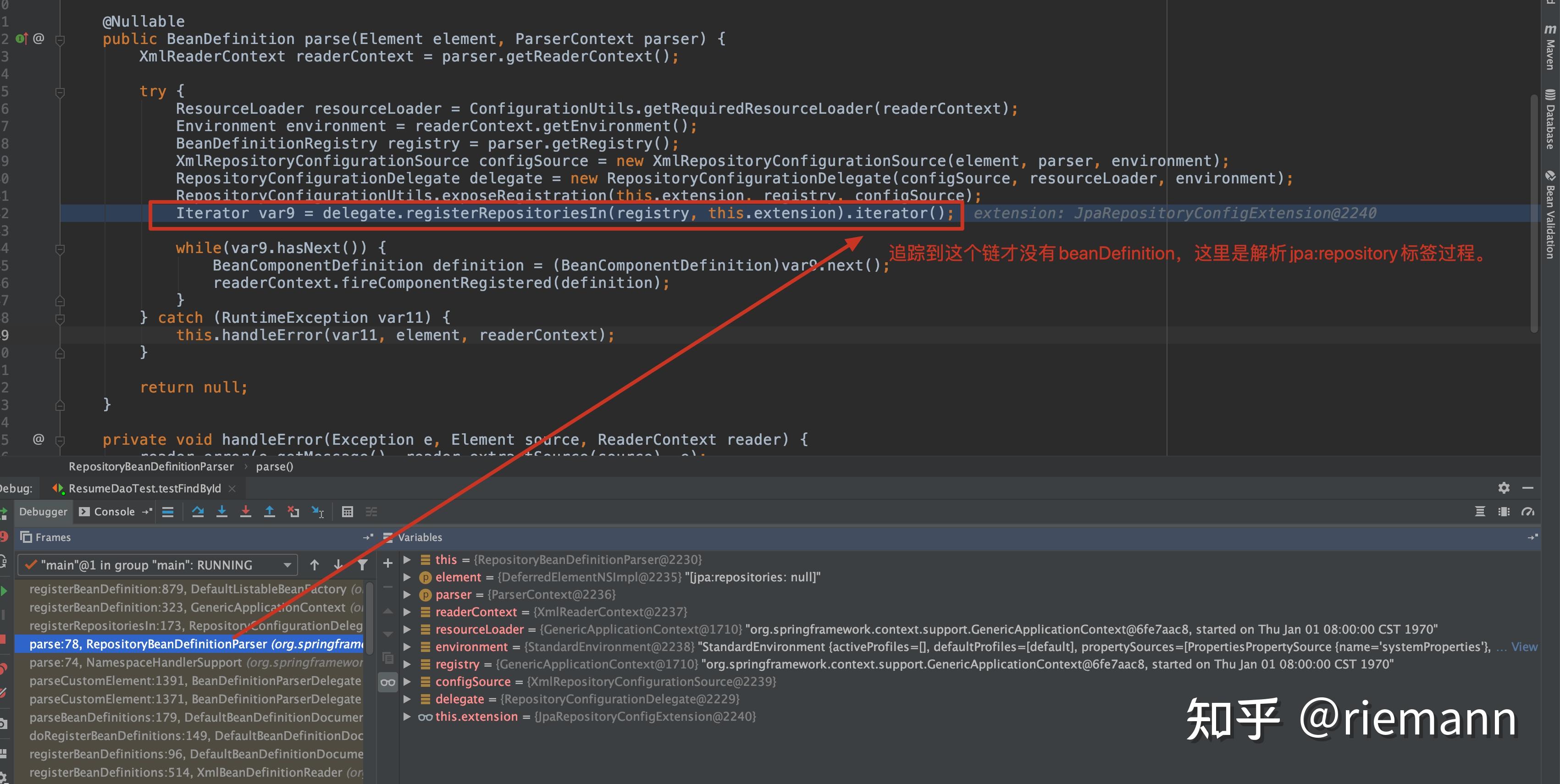The image size is (1560, 784).
Task: Click the editor vertical scrollbar
Action: click(x=1534, y=212)
